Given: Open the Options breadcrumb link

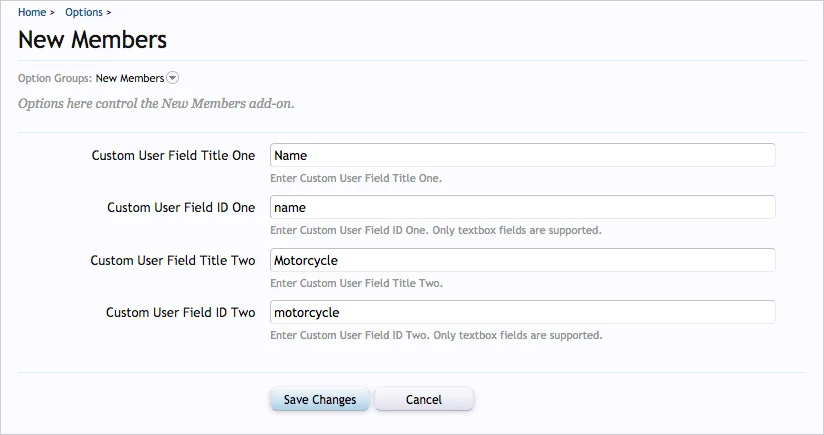Looking at the screenshot, I should click(x=83, y=12).
